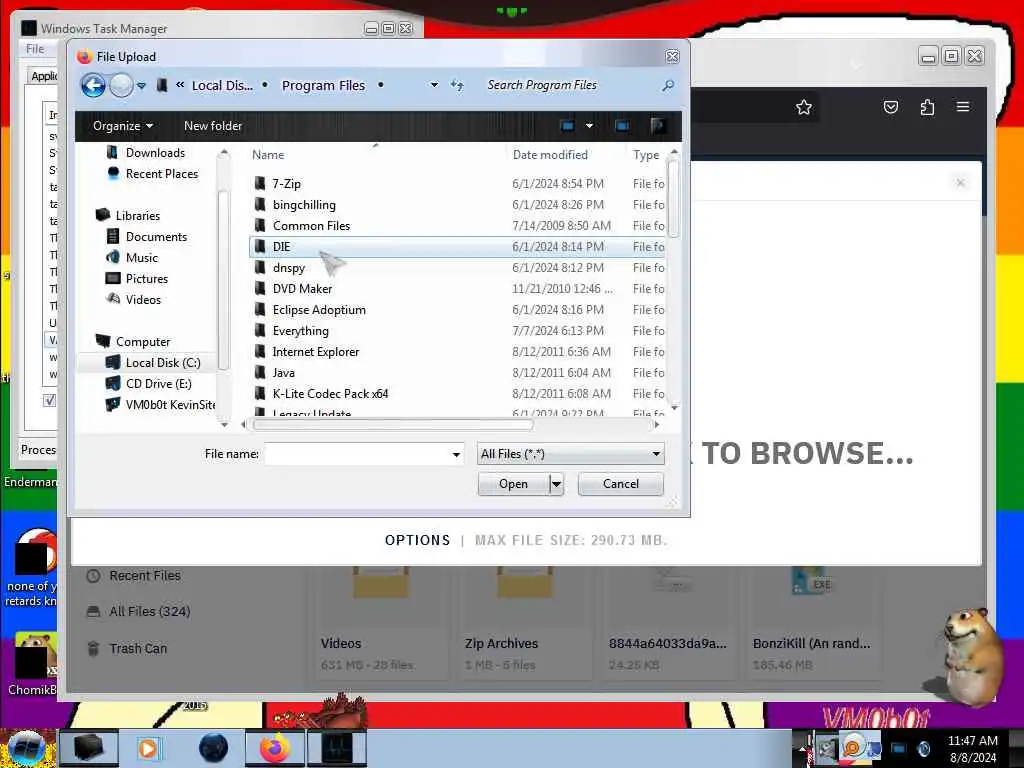Select Recent Places in navigation pane
Viewport: 1024px width, 768px height.
(x=161, y=174)
